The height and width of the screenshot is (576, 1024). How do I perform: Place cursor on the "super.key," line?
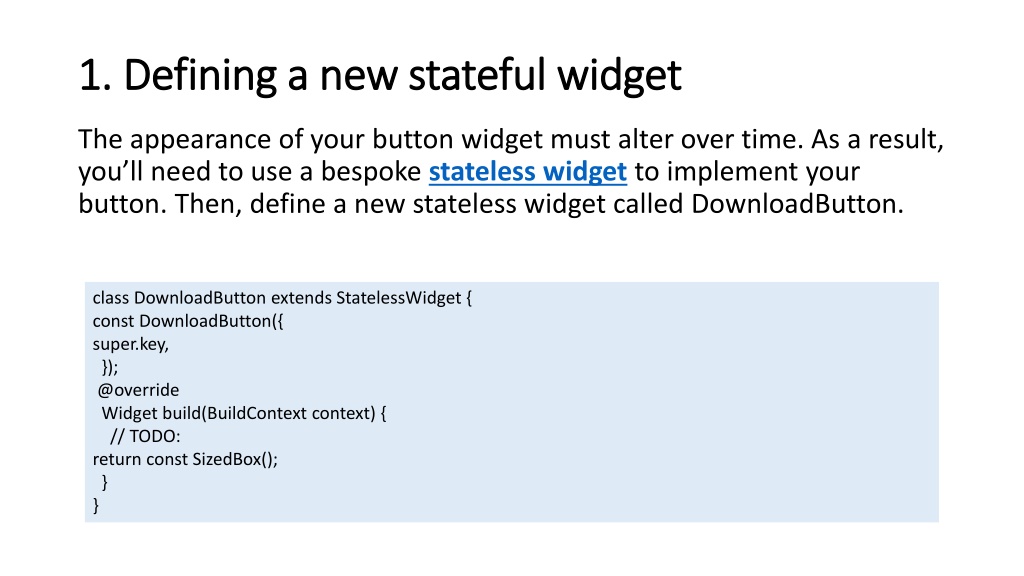tap(131, 344)
